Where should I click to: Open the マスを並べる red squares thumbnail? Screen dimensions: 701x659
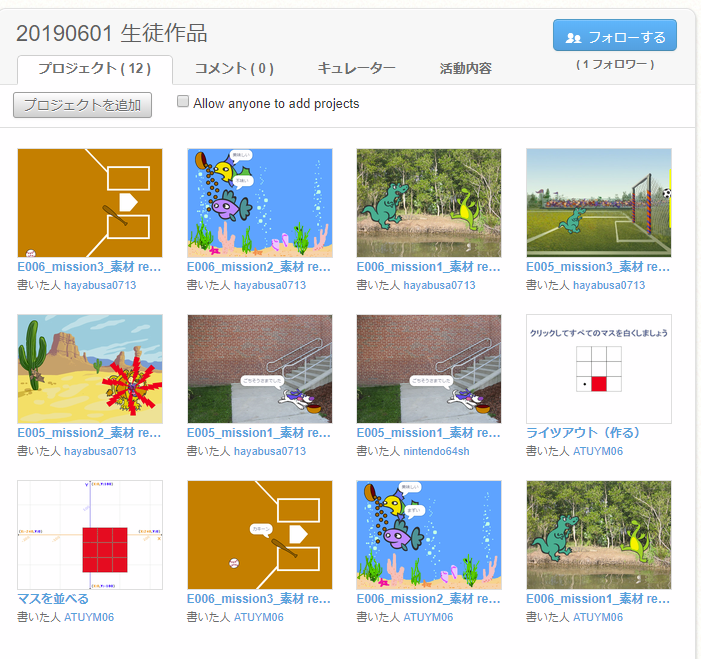90,535
